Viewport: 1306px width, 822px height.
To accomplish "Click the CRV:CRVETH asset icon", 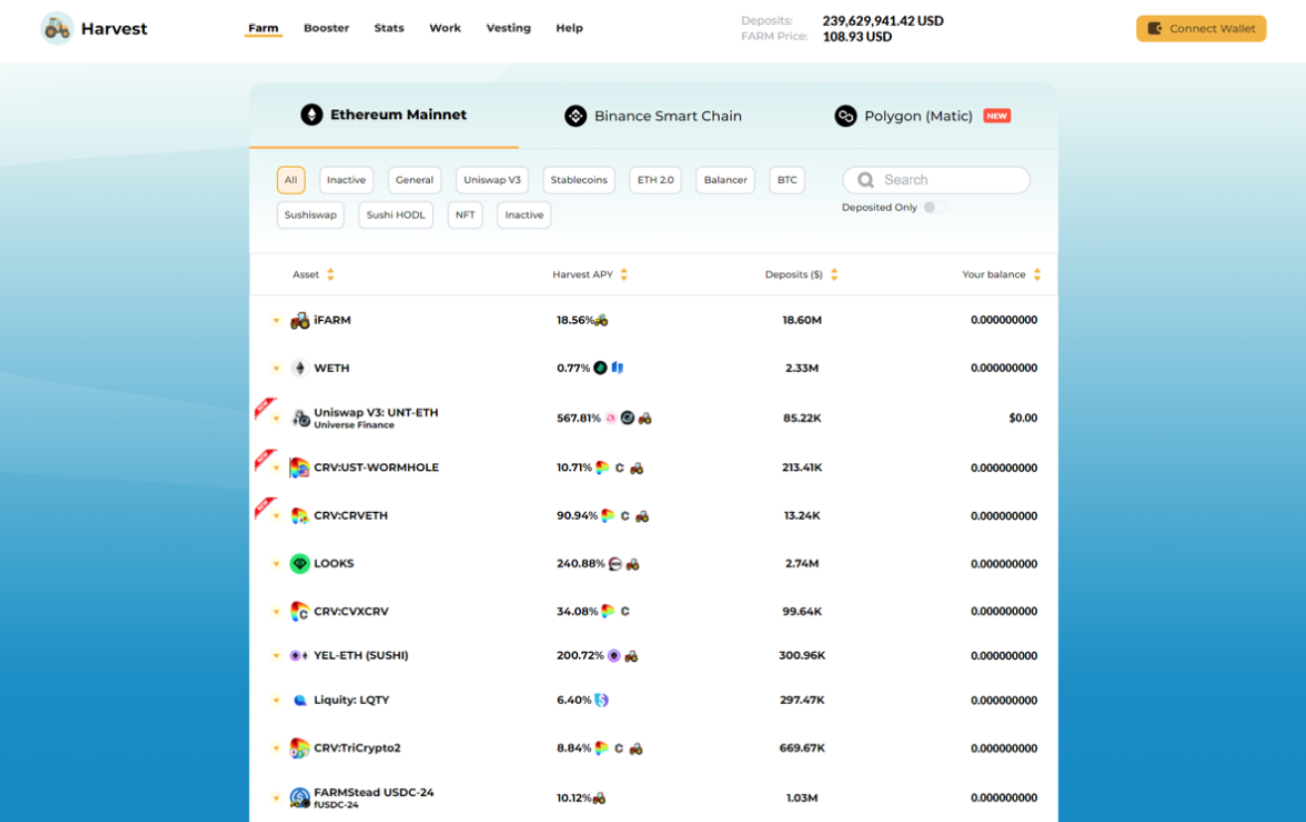I will (299, 516).
